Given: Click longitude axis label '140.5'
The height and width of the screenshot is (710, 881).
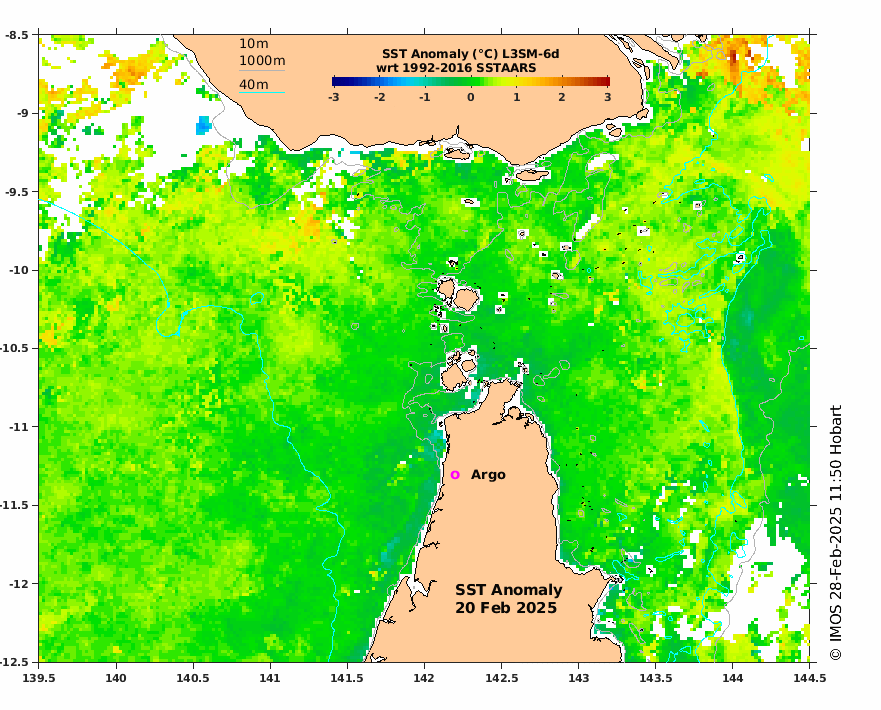Looking at the screenshot, I should click(x=193, y=678).
